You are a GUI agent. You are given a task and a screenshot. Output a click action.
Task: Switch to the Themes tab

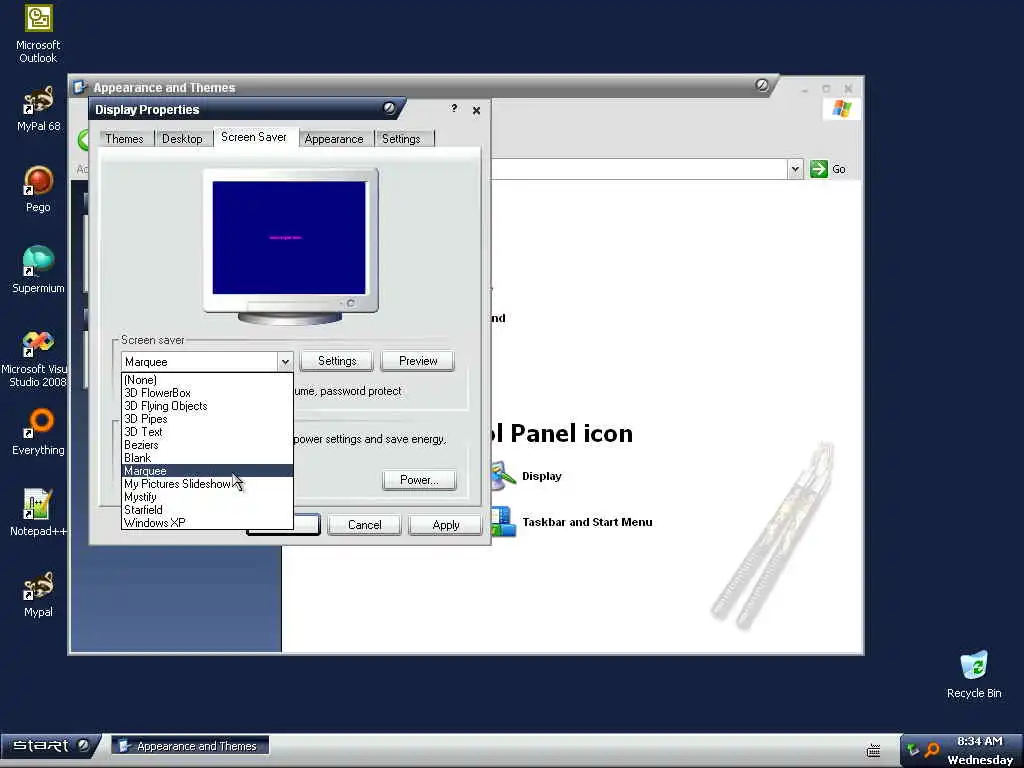coord(124,138)
